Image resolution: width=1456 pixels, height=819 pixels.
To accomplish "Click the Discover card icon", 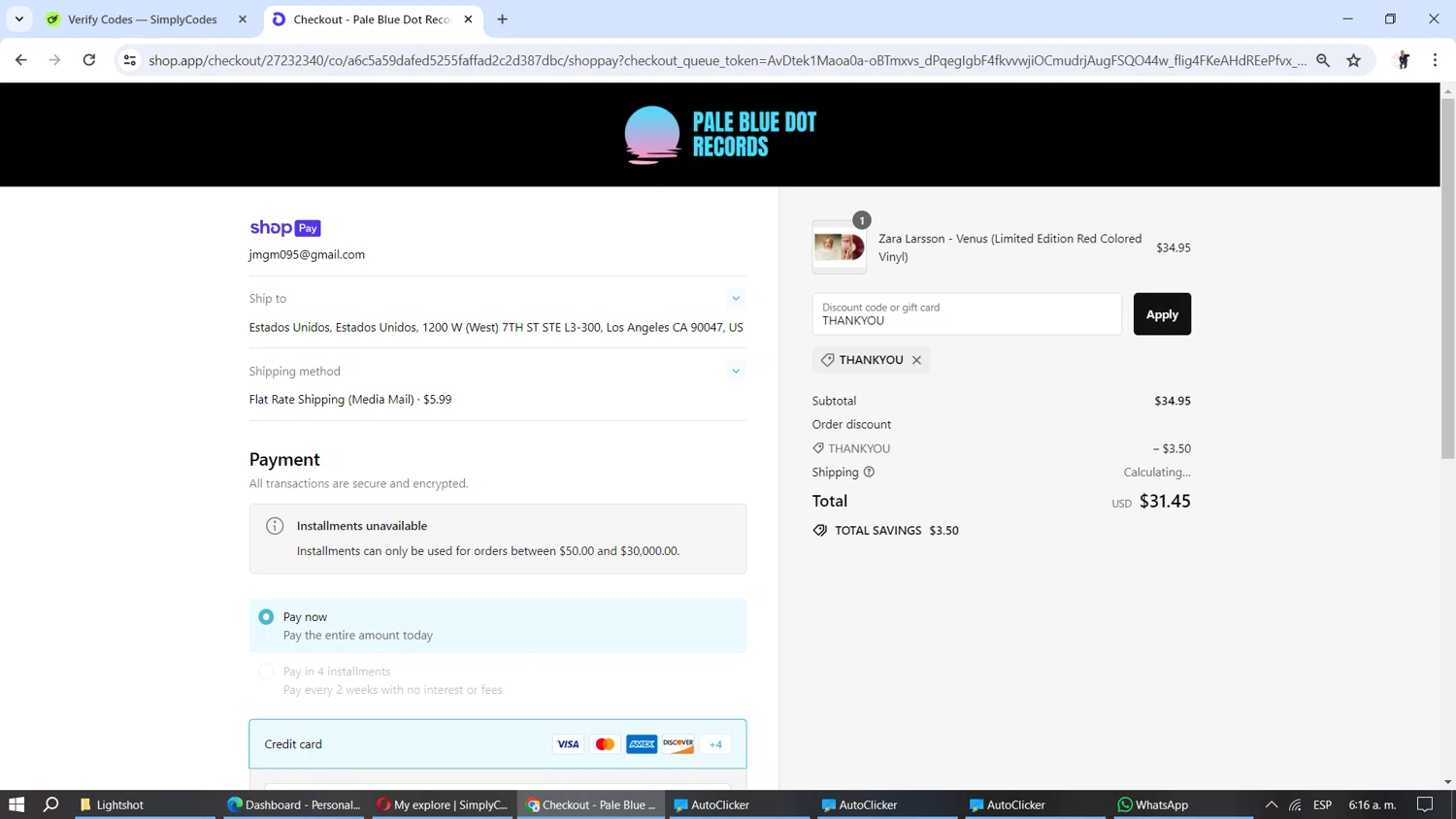I will click(x=678, y=744).
